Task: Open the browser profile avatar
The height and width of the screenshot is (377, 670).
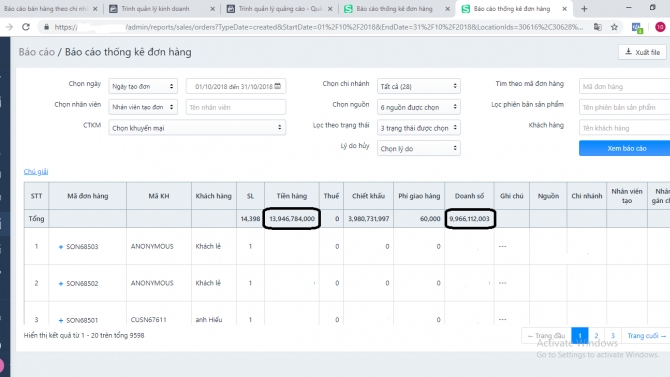Action: (660, 27)
